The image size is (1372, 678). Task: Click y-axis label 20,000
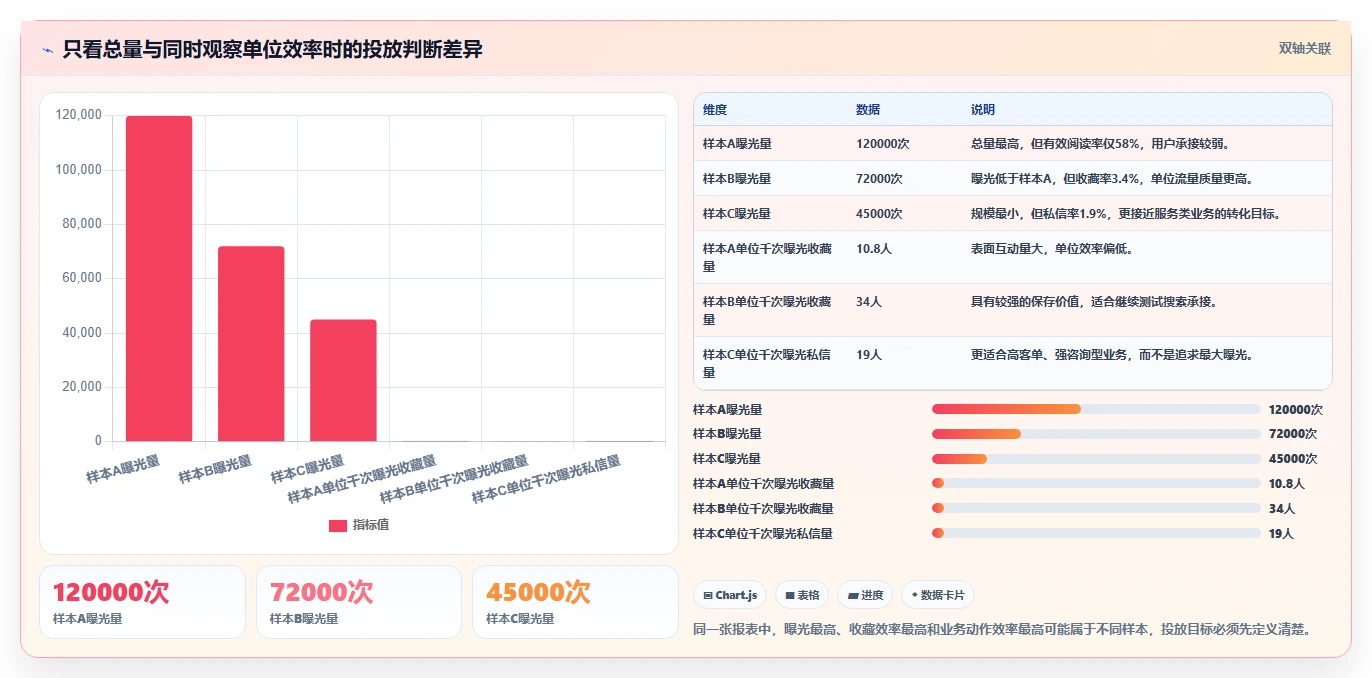click(82, 387)
